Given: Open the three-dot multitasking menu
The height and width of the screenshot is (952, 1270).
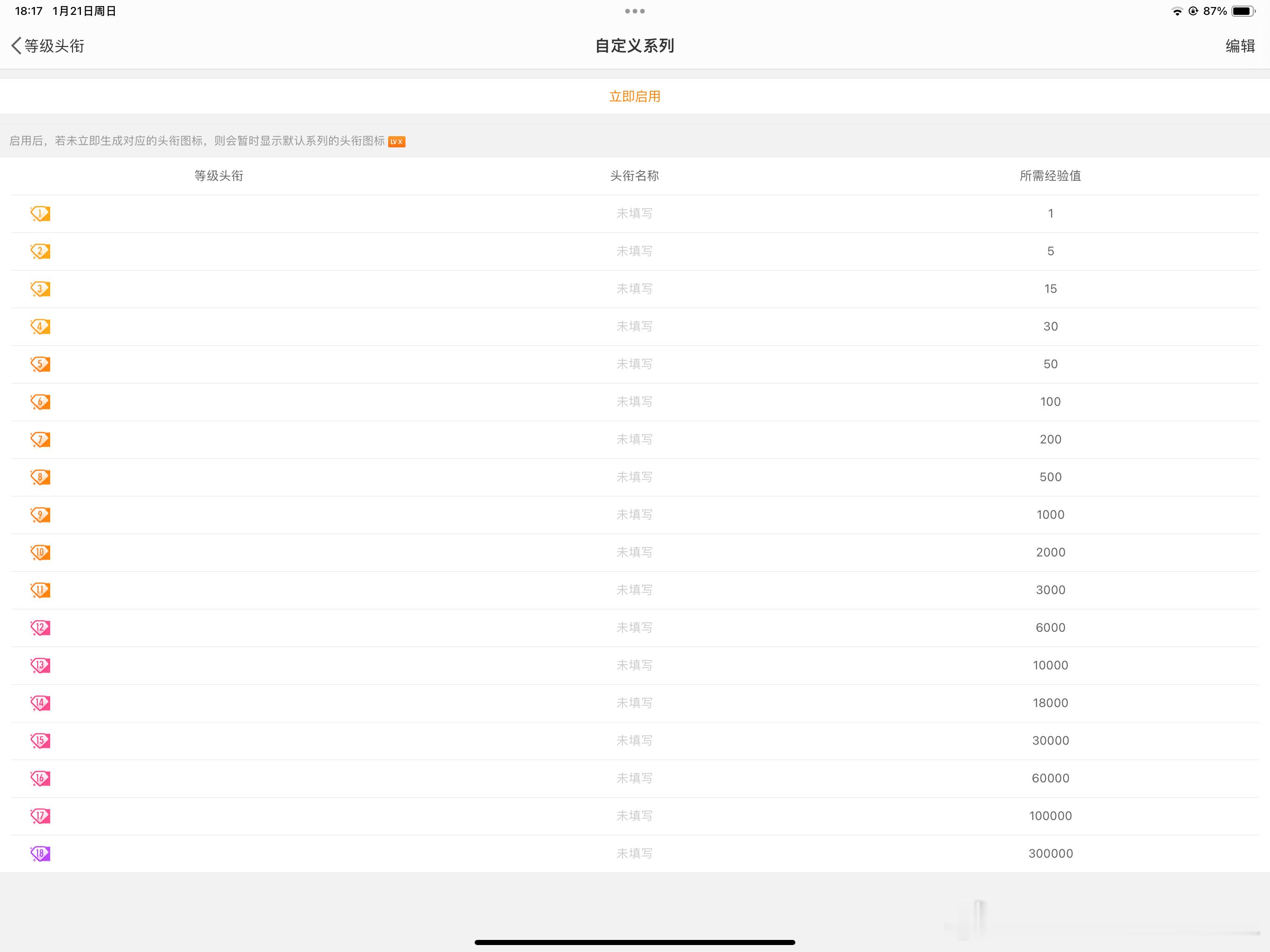Looking at the screenshot, I should 635,11.
